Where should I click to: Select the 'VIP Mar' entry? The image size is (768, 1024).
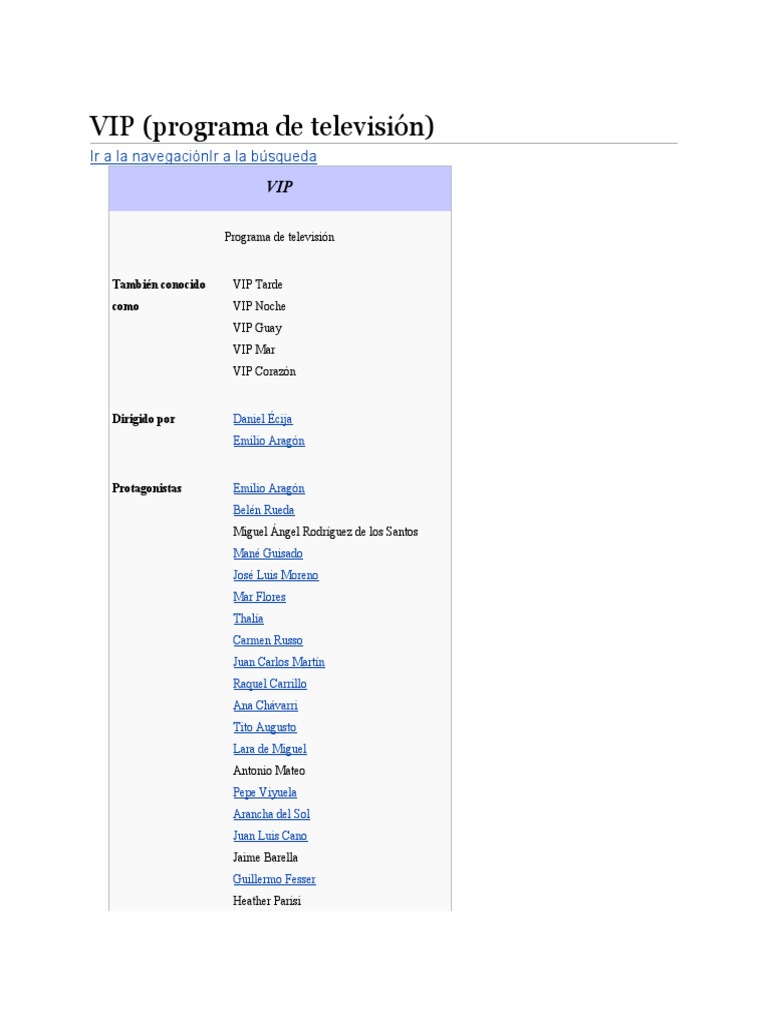254,349
